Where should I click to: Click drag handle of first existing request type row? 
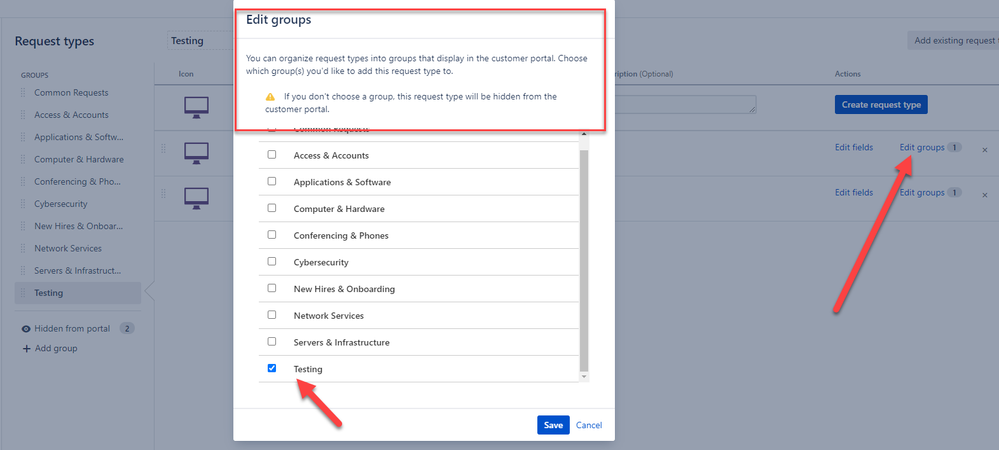[163, 149]
